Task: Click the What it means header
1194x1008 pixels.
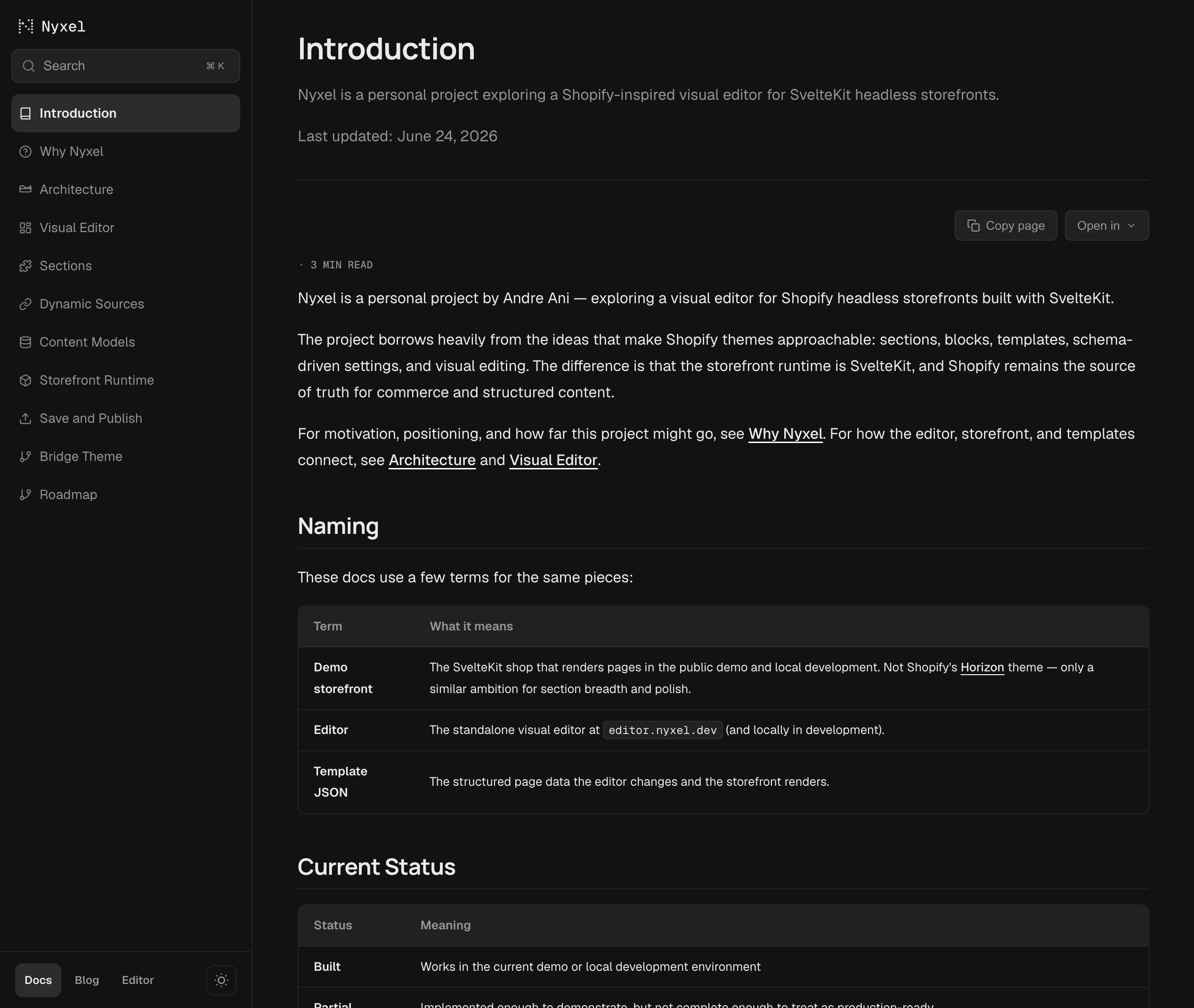Action: pos(471,626)
